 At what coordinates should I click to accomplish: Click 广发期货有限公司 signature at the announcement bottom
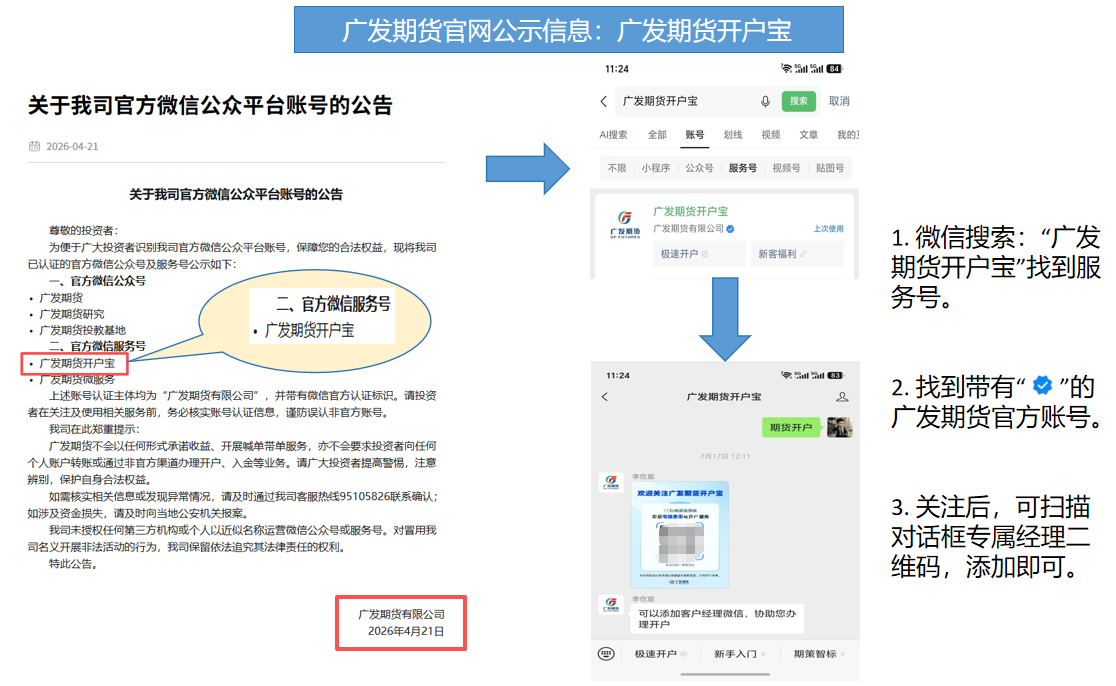coord(401,614)
